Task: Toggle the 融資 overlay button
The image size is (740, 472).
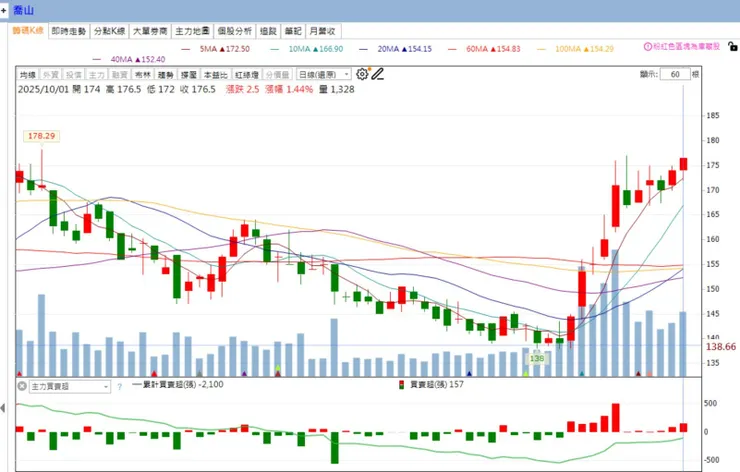Action: [x=120, y=75]
